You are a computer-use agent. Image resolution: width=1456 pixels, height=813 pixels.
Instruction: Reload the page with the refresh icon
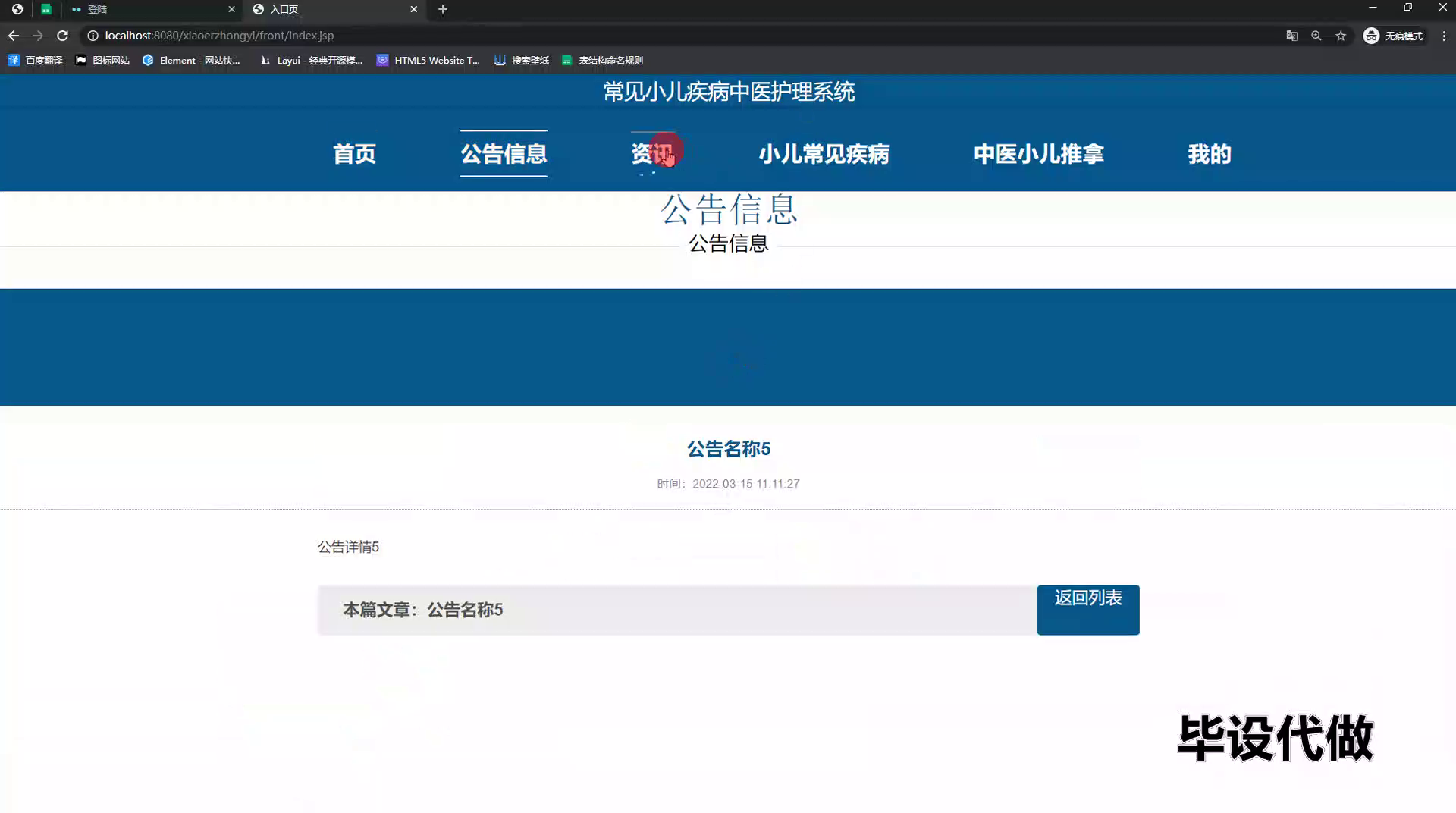pos(63,36)
